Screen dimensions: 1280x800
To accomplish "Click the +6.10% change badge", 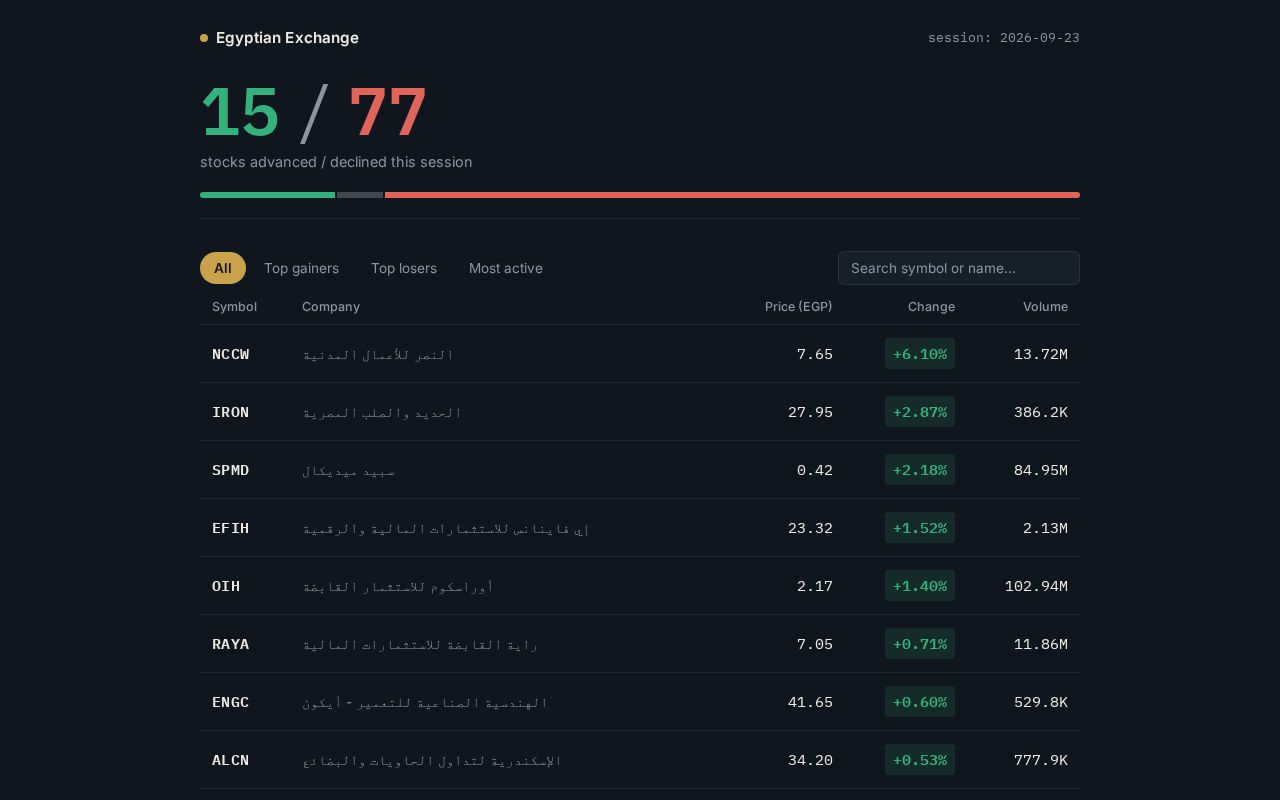I will (920, 354).
